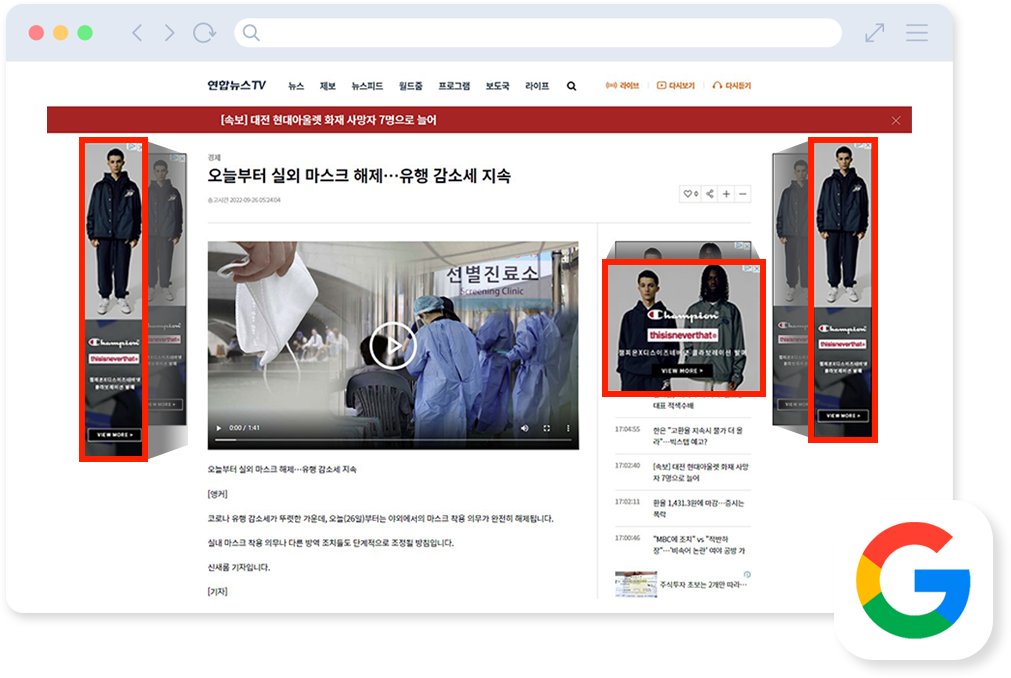Open the 프로그램 navigation menu
Image resolution: width=1011 pixels, height=678 pixels.
tap(454, 86)
